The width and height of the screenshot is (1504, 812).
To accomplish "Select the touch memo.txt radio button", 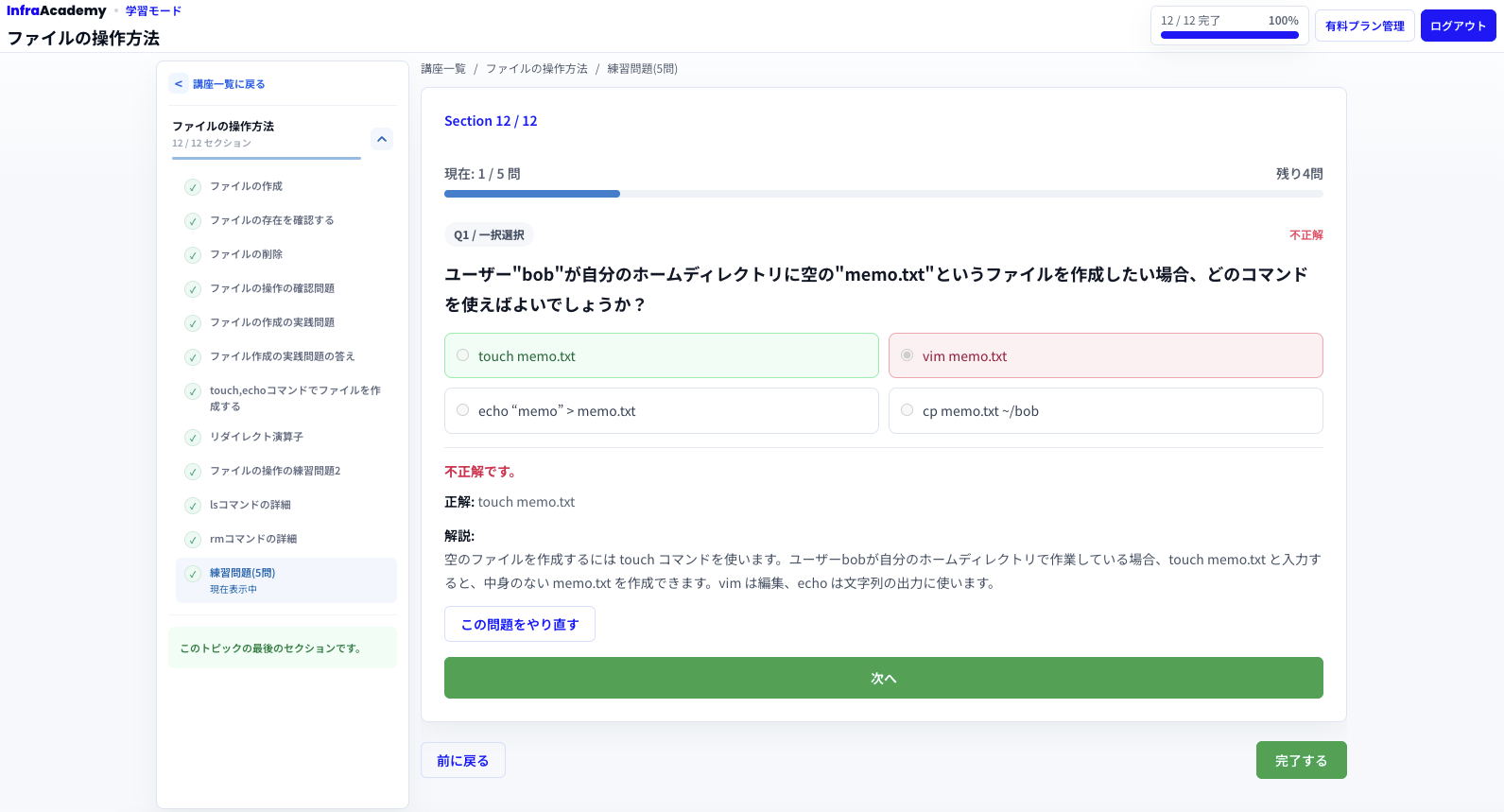I will [462, 355].
